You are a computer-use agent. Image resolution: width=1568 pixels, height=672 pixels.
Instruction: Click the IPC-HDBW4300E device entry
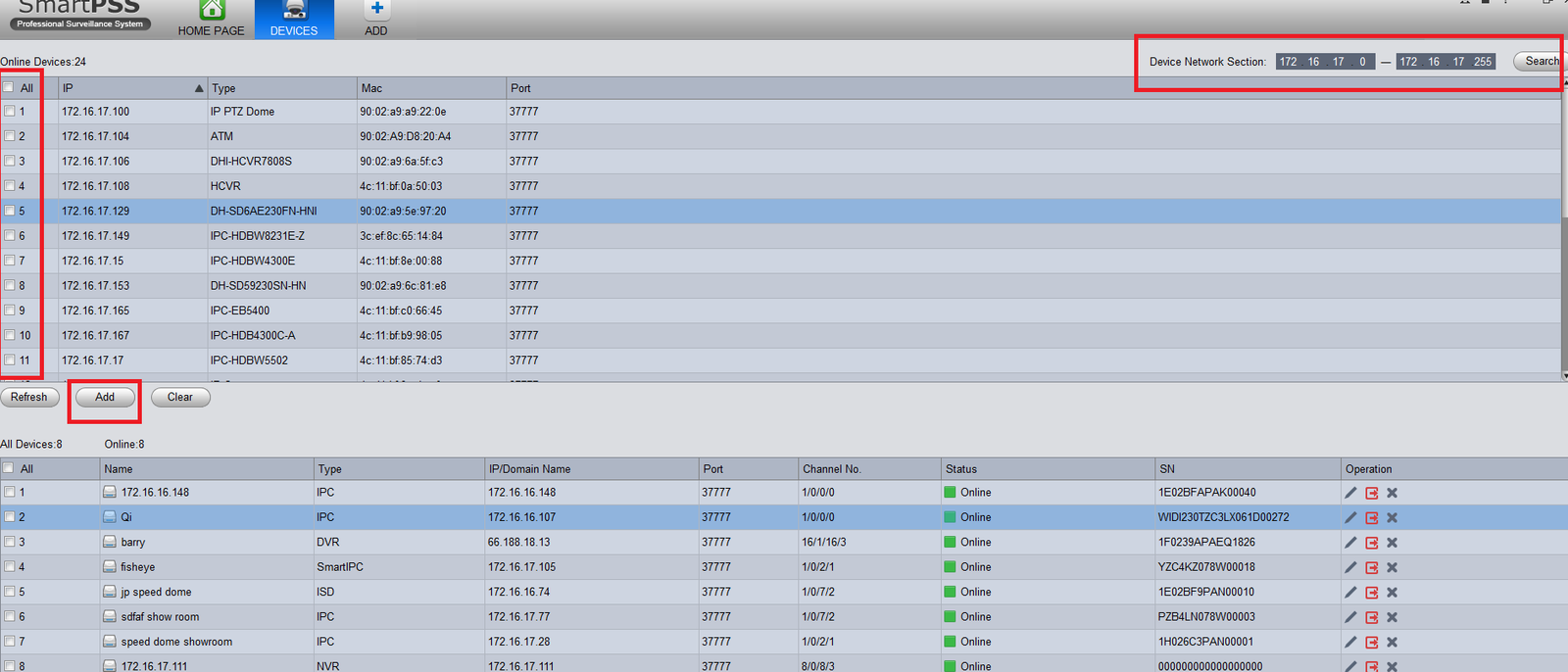[780, 262]
